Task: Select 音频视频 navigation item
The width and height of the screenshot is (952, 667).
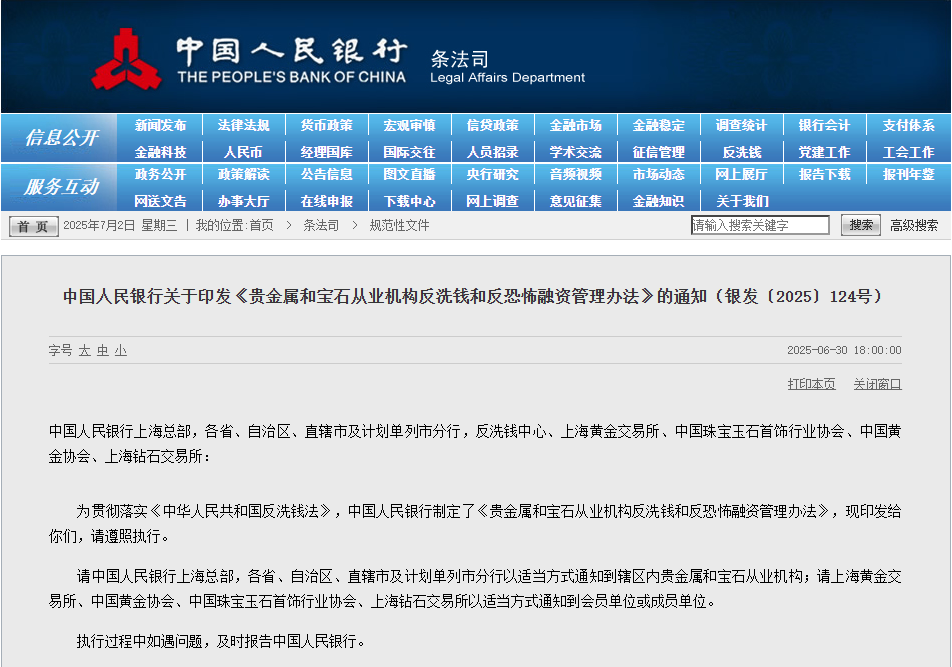Action: point(576,174)
